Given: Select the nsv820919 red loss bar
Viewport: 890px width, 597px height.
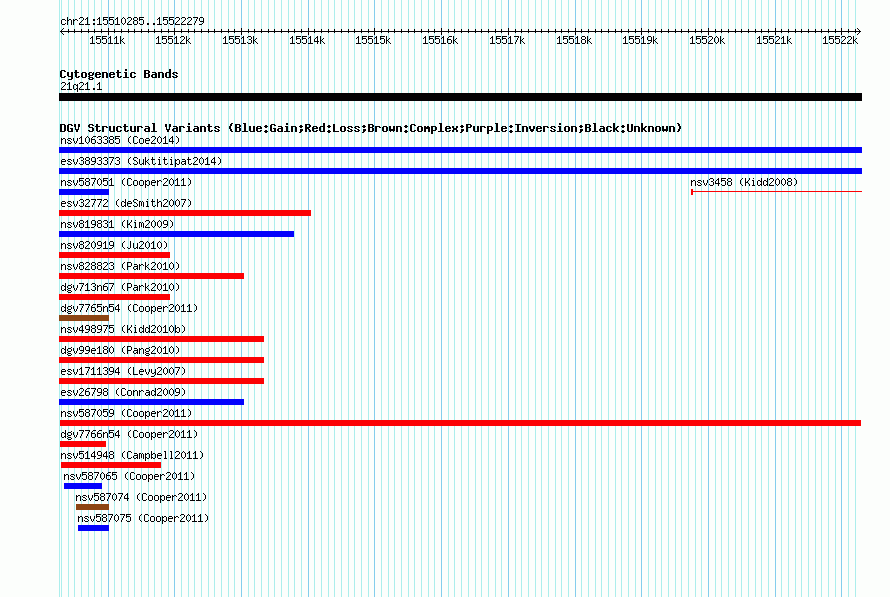Looking at the screenshot, I should (115, 255).
